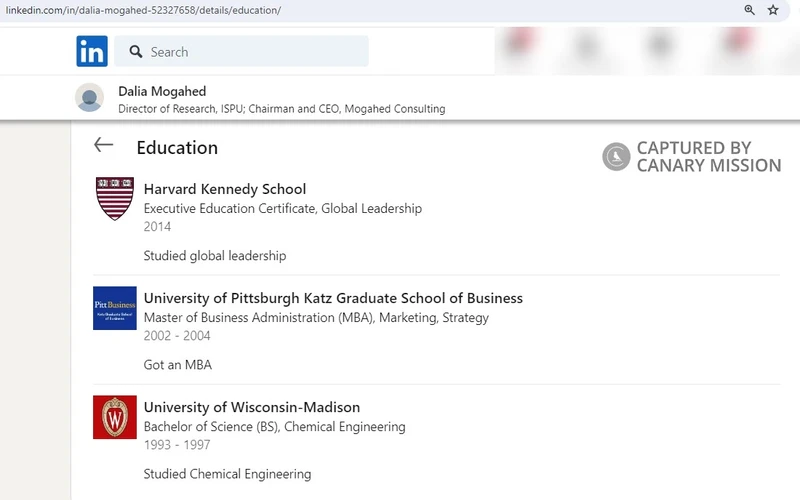Screen dimensions: 800x500
Task: Open the Pitt Business logo
Action: (x=115, y=308)
